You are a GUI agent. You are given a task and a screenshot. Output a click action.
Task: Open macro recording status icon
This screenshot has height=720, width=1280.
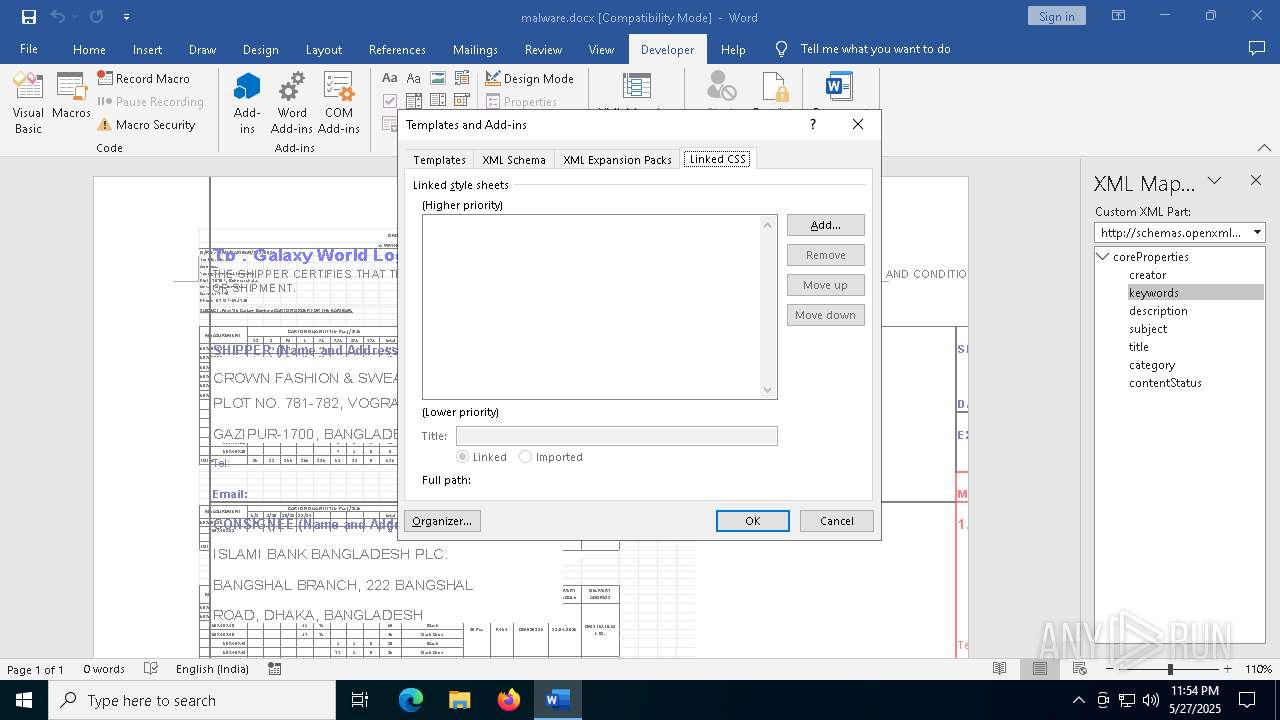pyautogui.click(x=275, y=669)
